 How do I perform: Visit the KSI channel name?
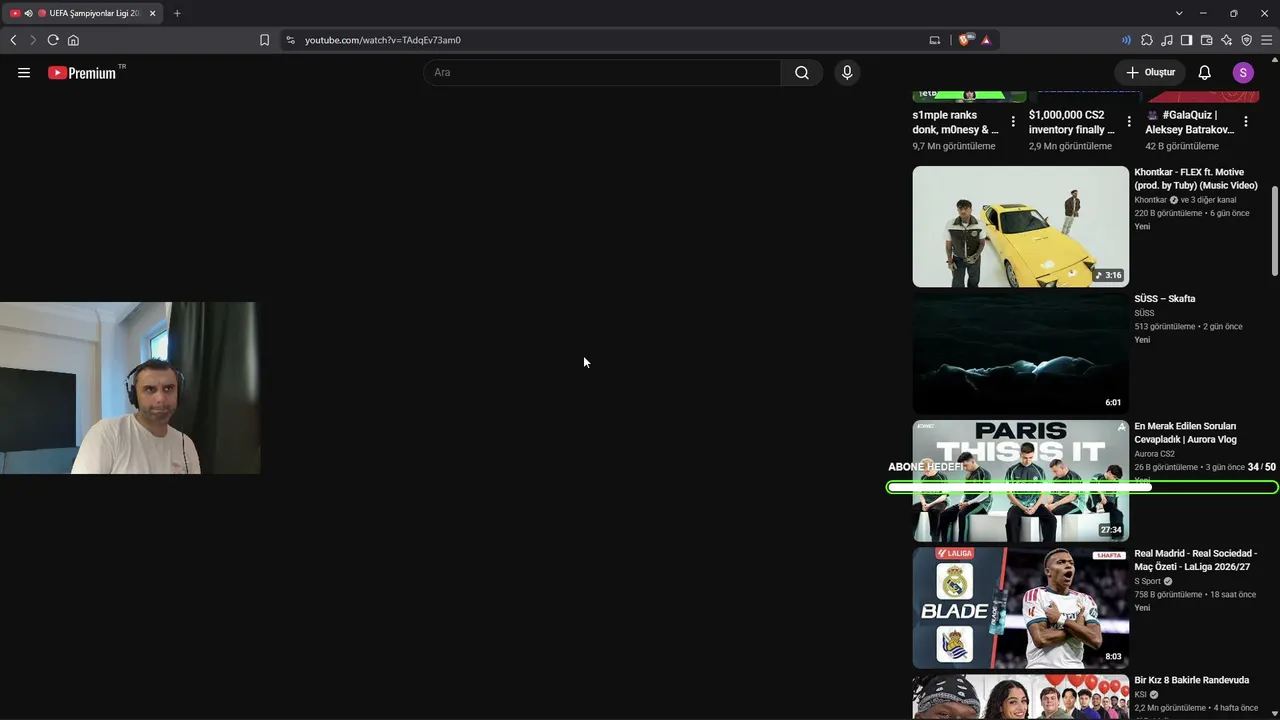pyautogui.click(x=1141, y=695)
